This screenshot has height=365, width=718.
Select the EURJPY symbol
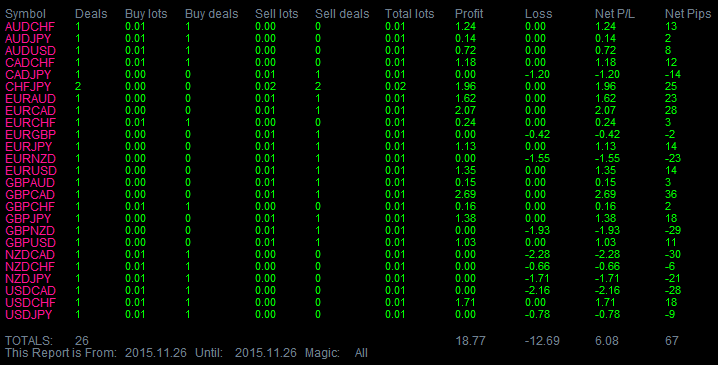(28, 147)
